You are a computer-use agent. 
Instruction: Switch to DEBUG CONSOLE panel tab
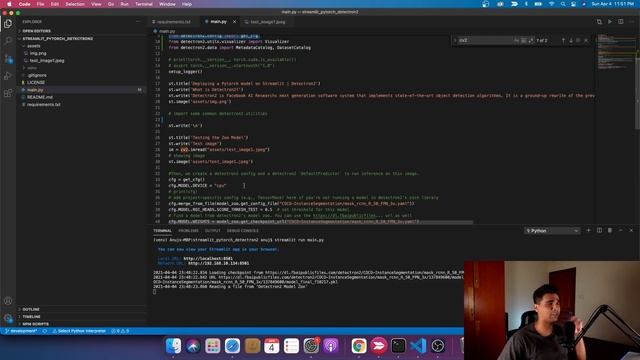tap(242, 231)
